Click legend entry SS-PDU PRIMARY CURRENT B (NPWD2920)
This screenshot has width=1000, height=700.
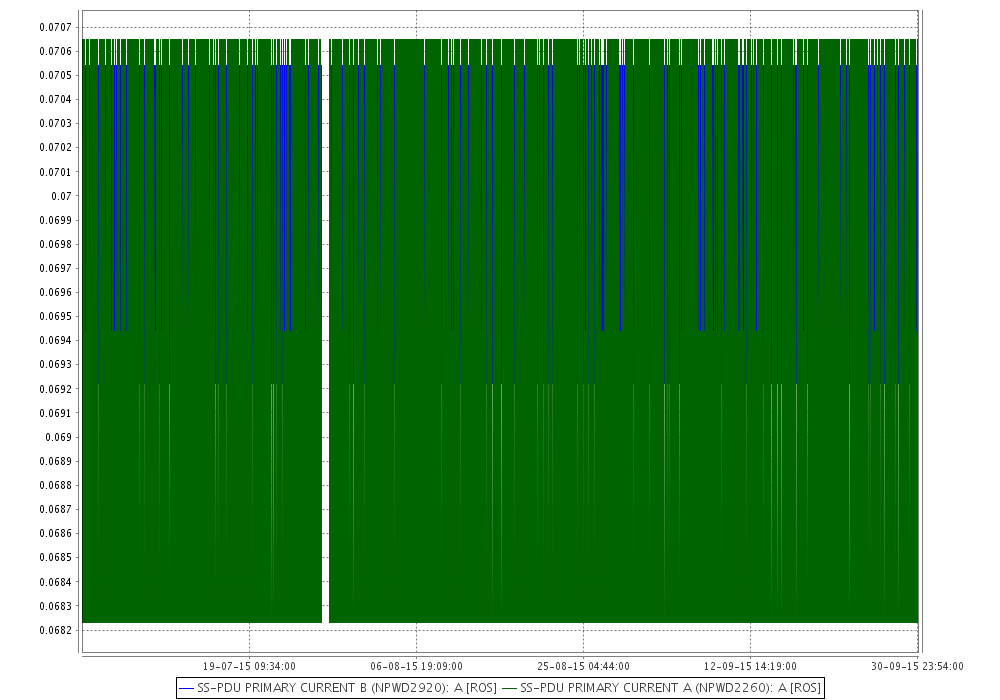339,688
